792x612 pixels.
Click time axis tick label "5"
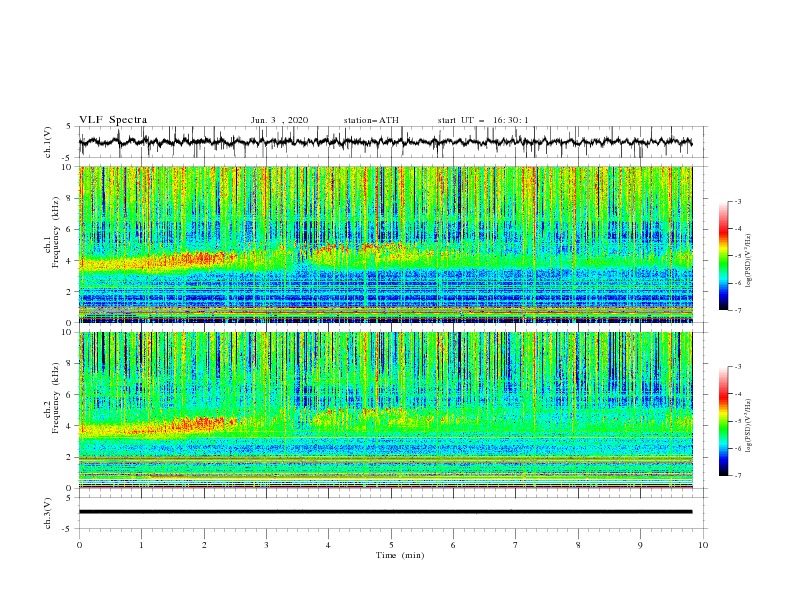[x=391, y=545]
